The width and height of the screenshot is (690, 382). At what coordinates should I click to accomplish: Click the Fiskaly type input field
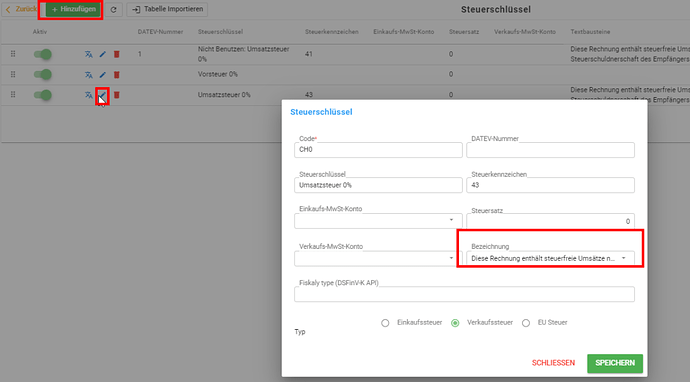pyautogui.click(x=464, y=294)
